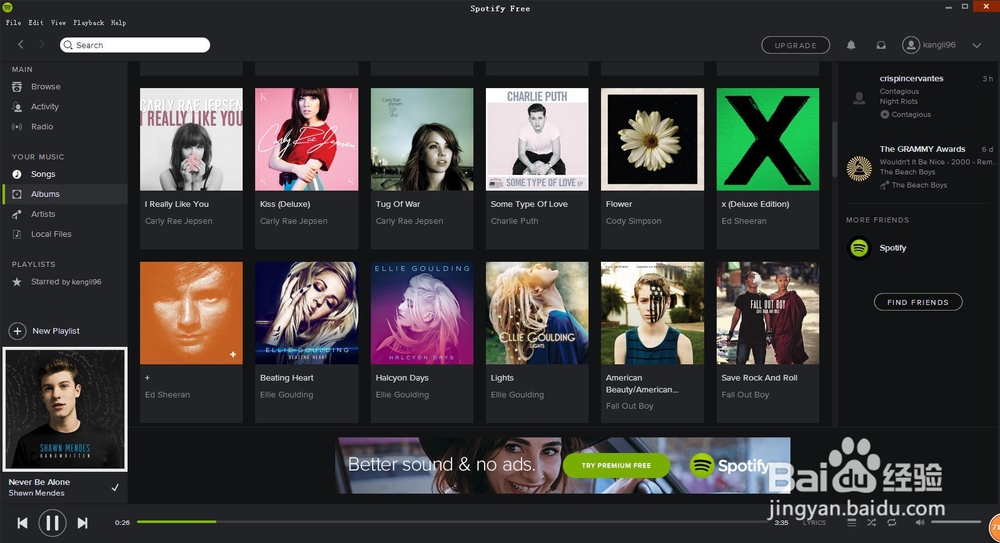Open the File menu

[13, 22]
